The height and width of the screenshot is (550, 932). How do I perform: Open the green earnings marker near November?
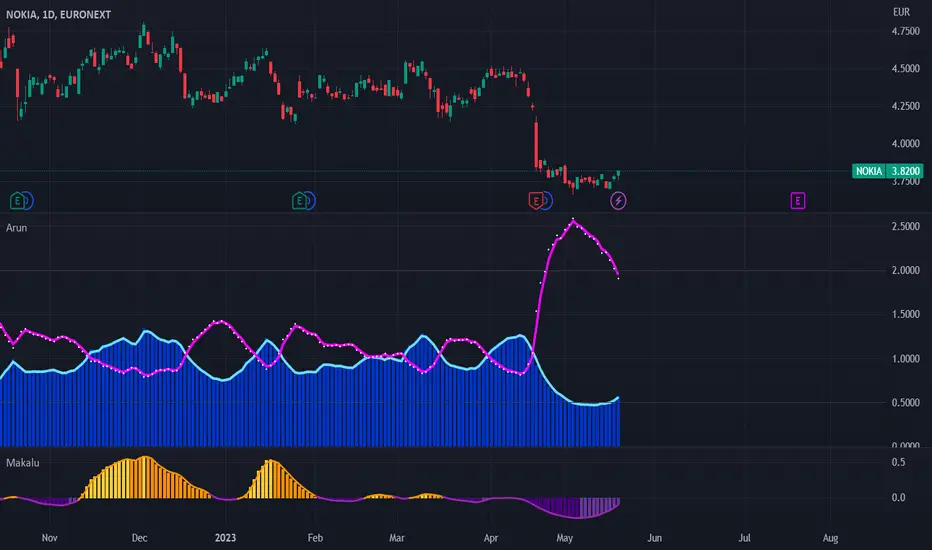17,201
